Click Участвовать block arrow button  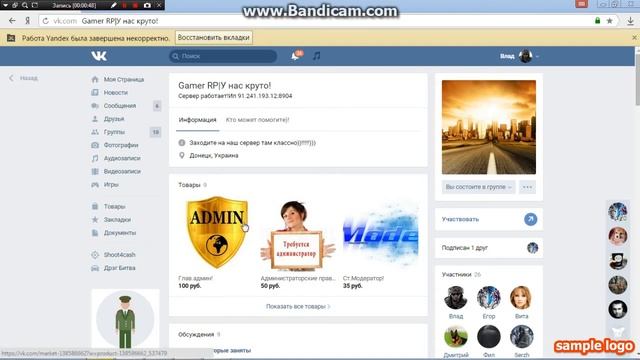point(531,219)
